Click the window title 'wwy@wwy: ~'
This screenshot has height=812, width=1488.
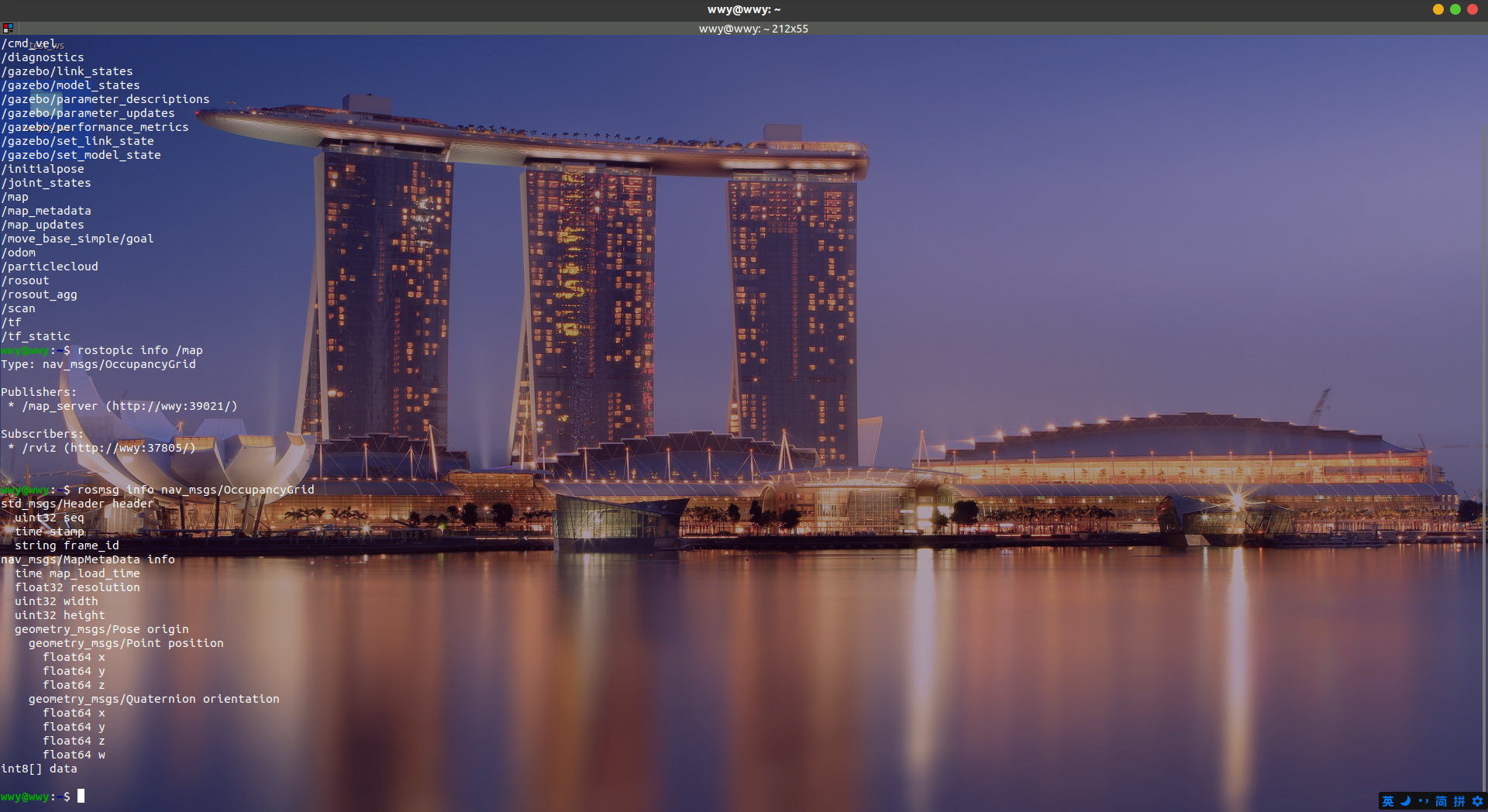[x=744, y=9]
